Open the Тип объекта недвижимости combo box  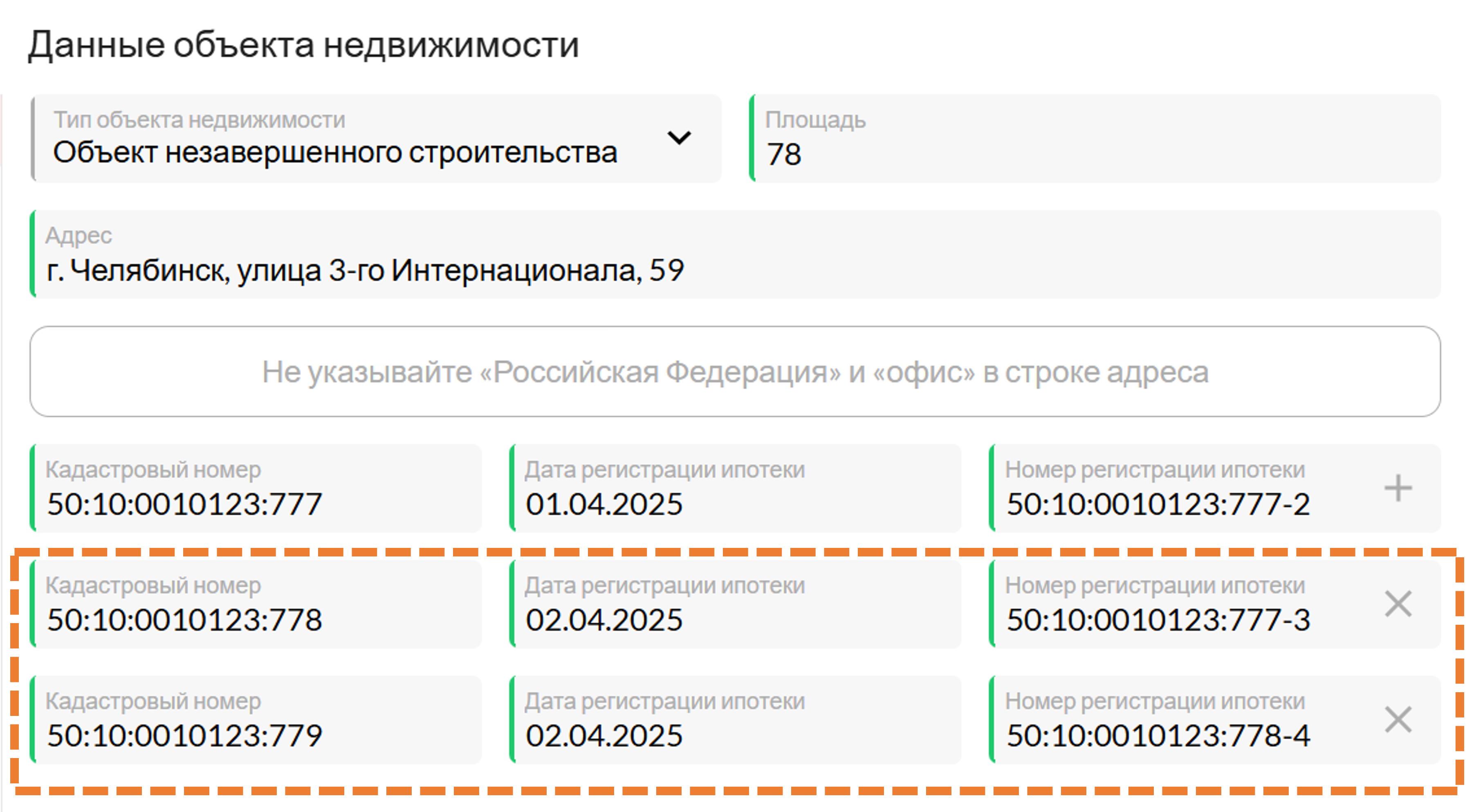376,139
